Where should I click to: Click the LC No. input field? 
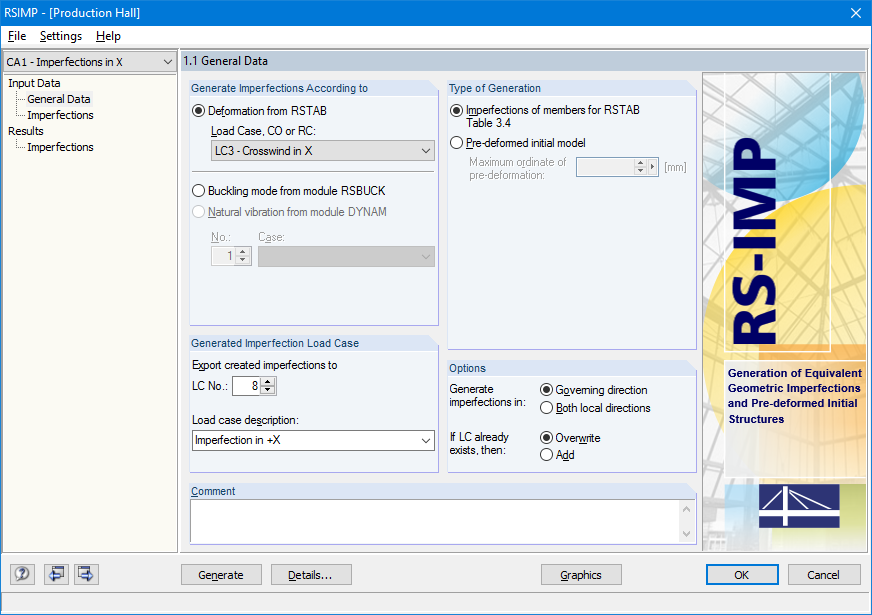pyautogui.click(x=246, y=386)
